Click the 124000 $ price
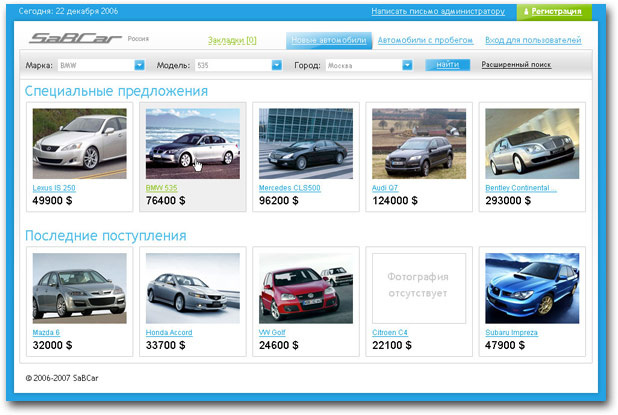The width and height of the screenshot is (618, 415). pyautogui.click(x=395, y=201)
